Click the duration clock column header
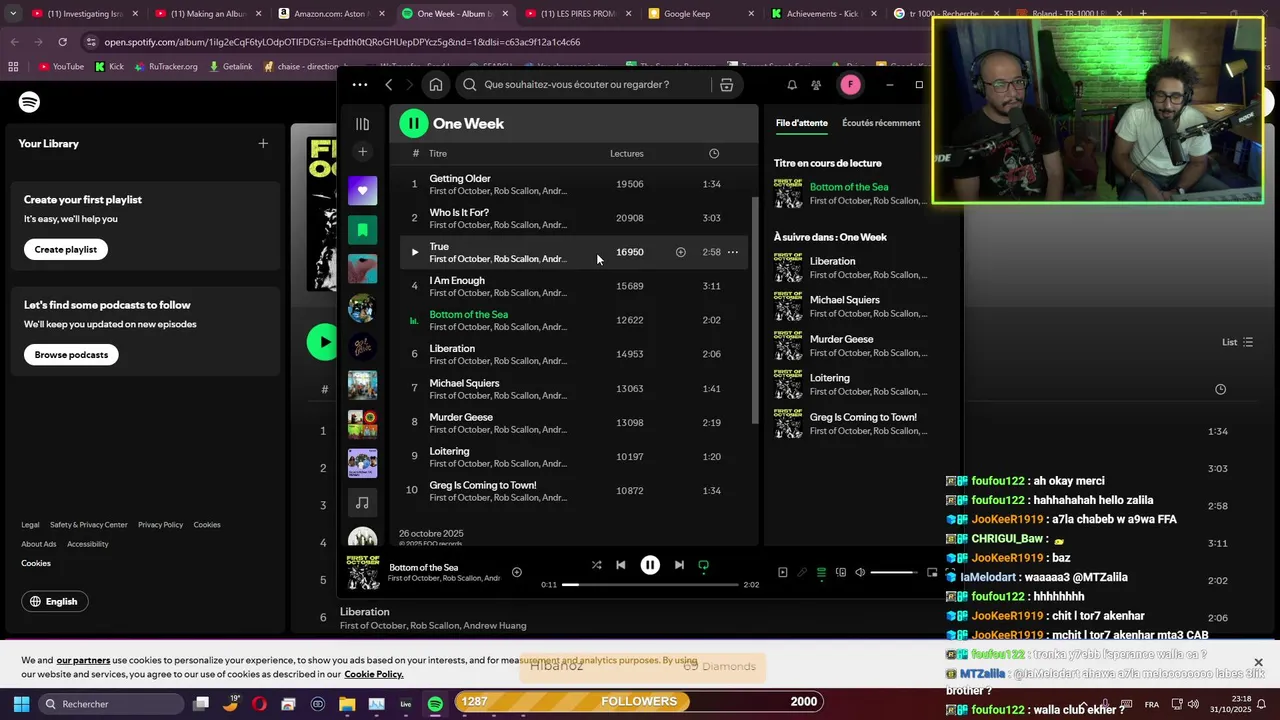 point(714,153)
